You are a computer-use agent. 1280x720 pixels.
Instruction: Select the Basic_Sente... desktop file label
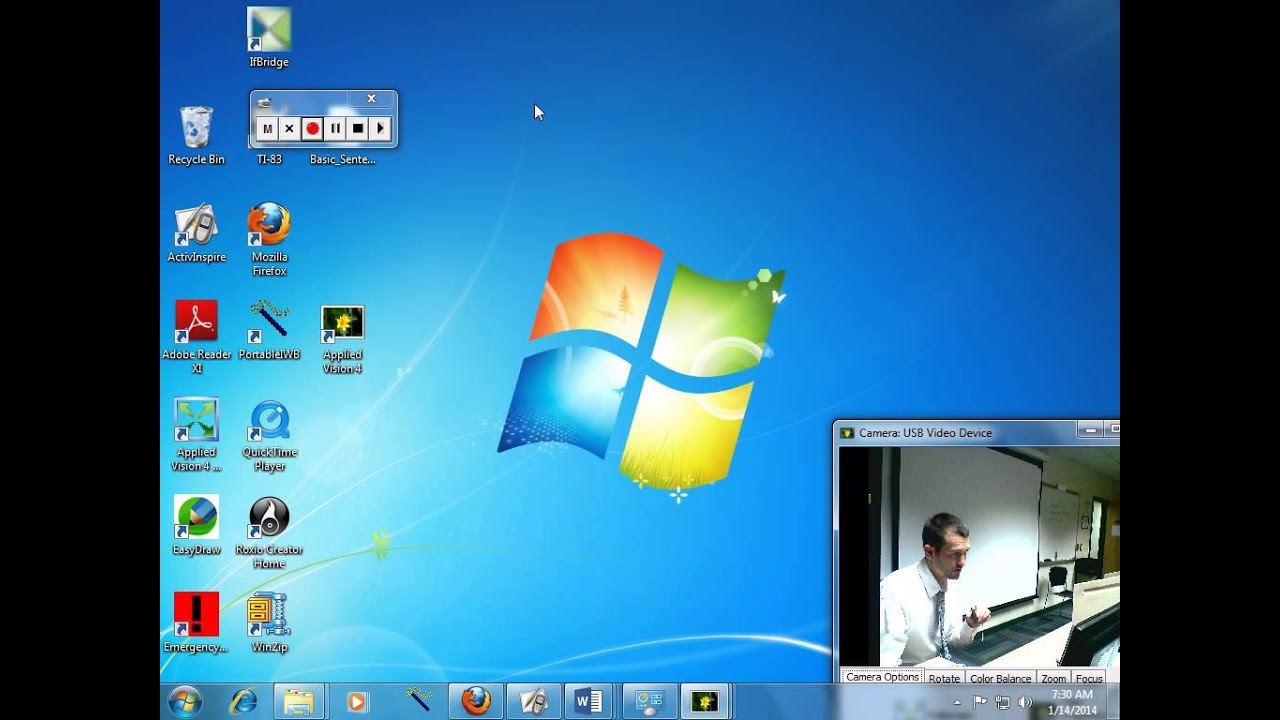point(342,159)
